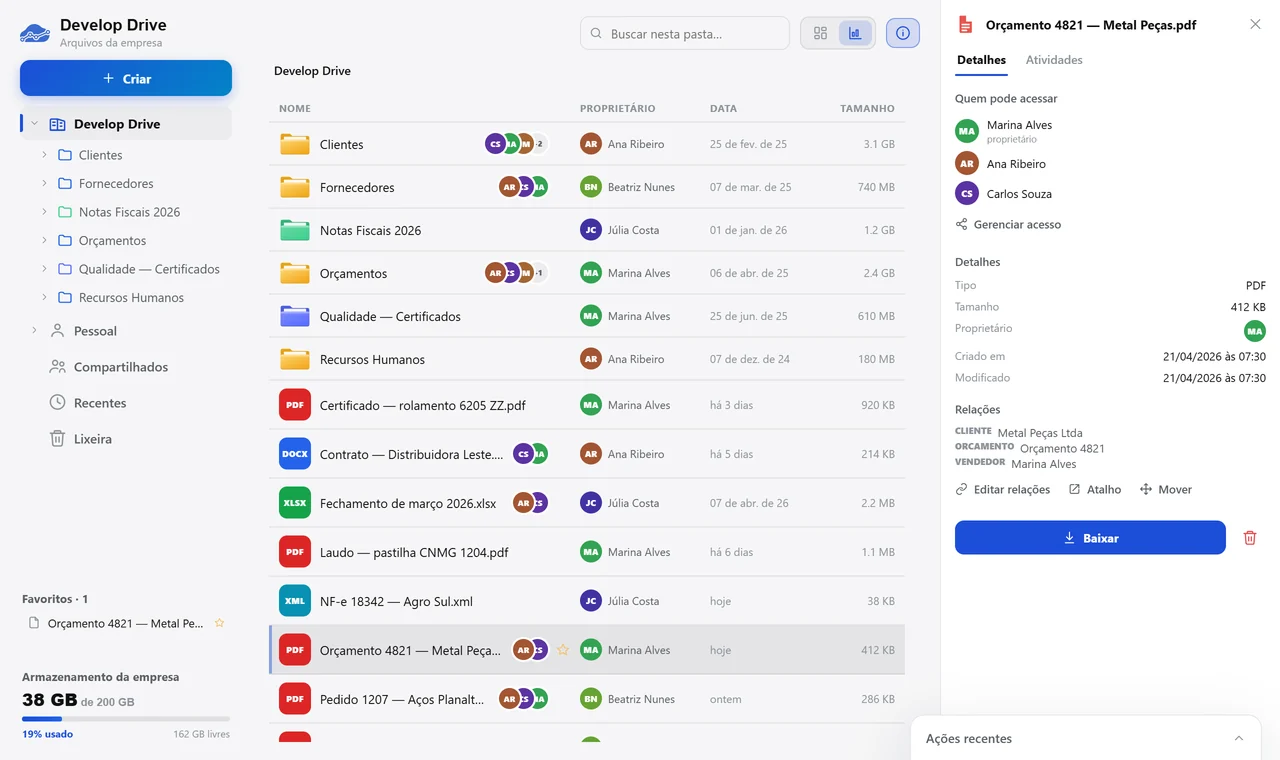Click the PDF icon of Pedido 1207 file

pos(295,699)
